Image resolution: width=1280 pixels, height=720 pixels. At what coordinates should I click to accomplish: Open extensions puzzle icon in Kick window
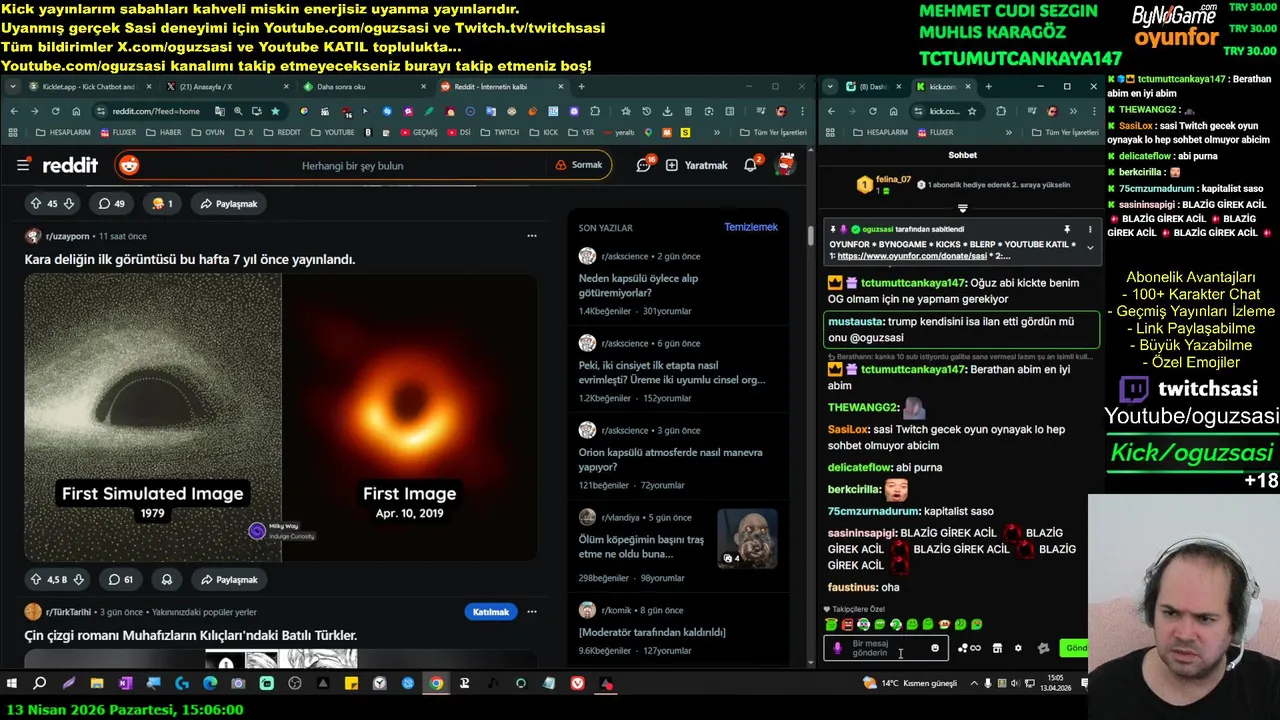point(1001,111)
